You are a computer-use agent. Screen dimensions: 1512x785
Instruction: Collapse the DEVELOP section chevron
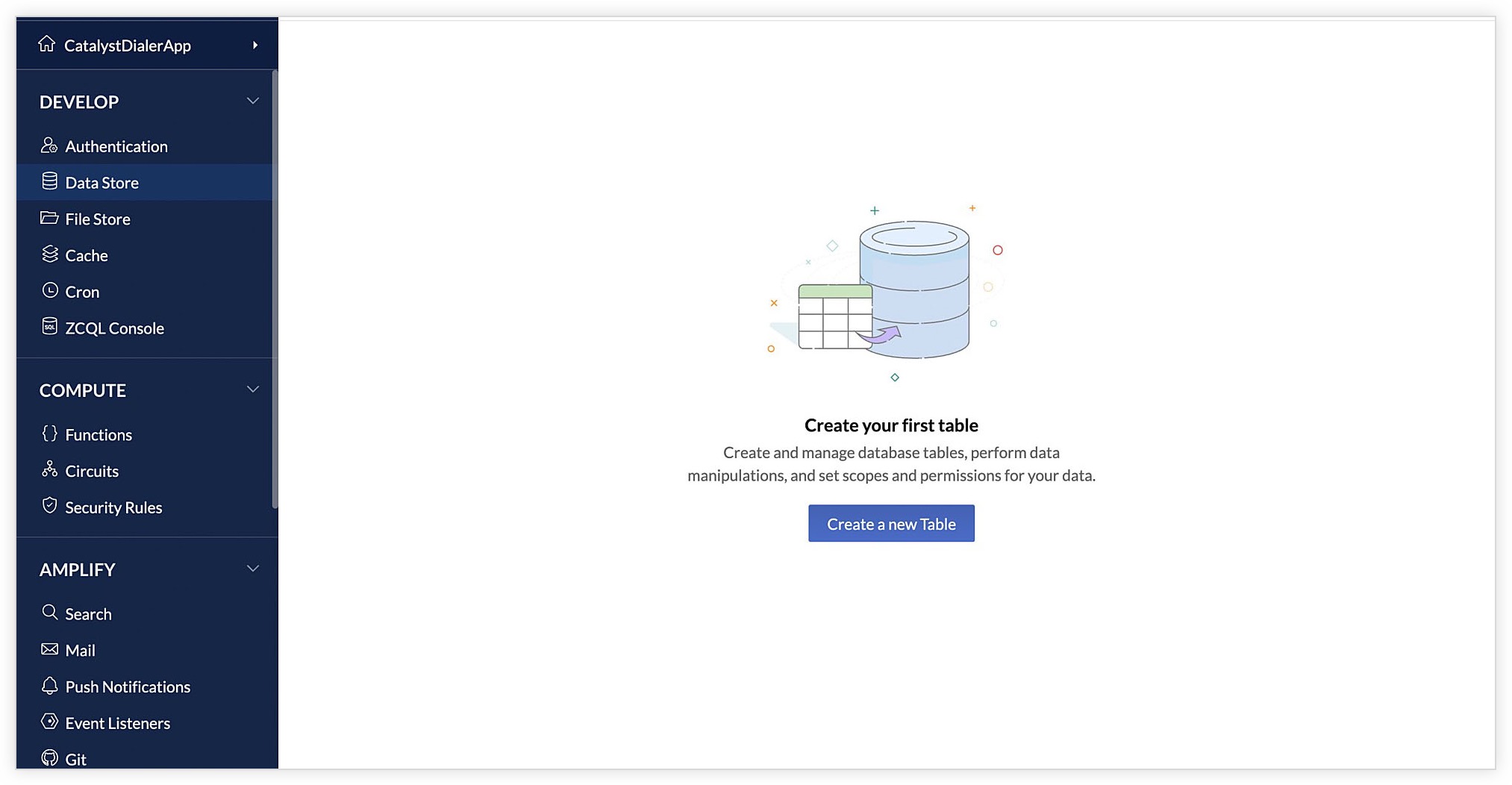(x=253, y=101)
